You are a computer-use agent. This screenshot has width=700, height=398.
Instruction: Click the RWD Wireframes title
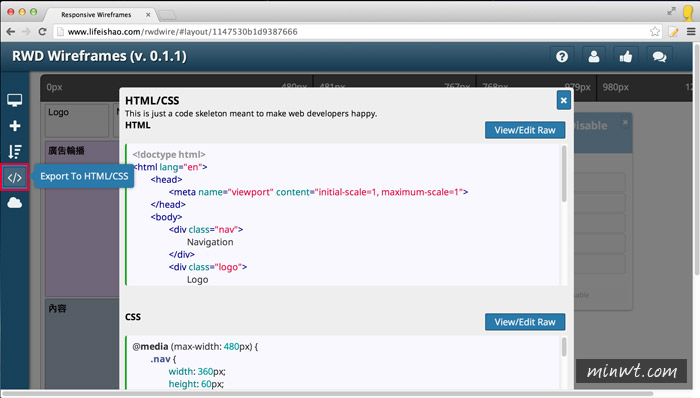pos(99,56)
